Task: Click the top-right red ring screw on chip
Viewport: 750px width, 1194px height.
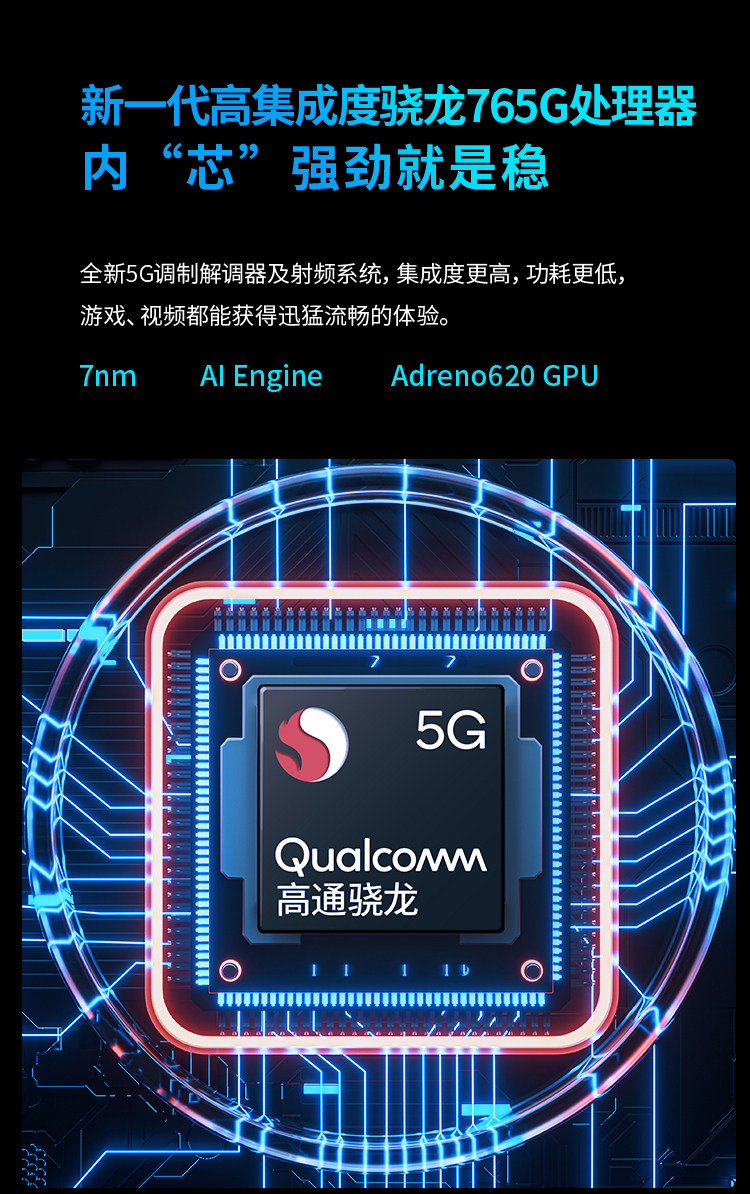Action: pyautogui.click(x=531, y=669)
